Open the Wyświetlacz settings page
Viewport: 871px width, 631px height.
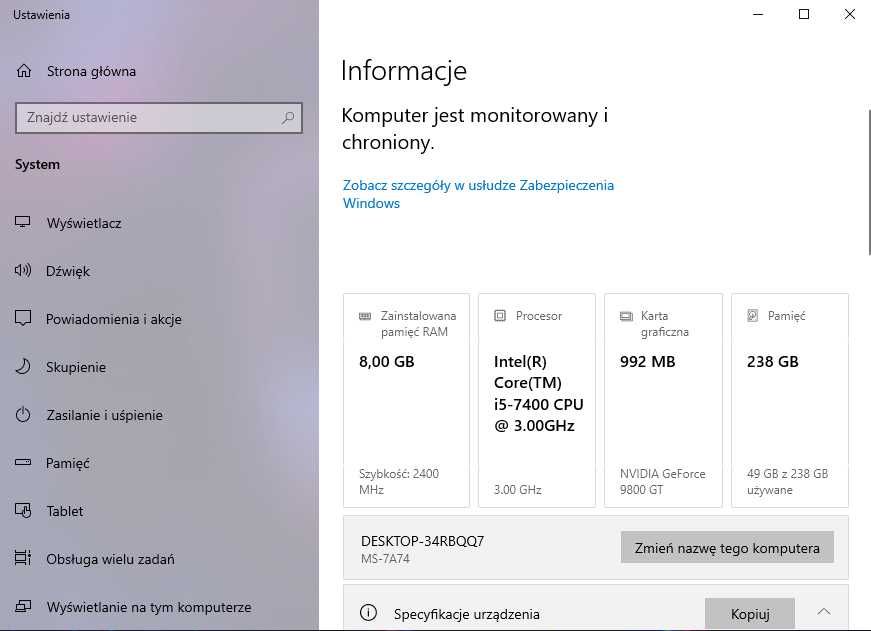pyautogui.click(x=84, y=223)
